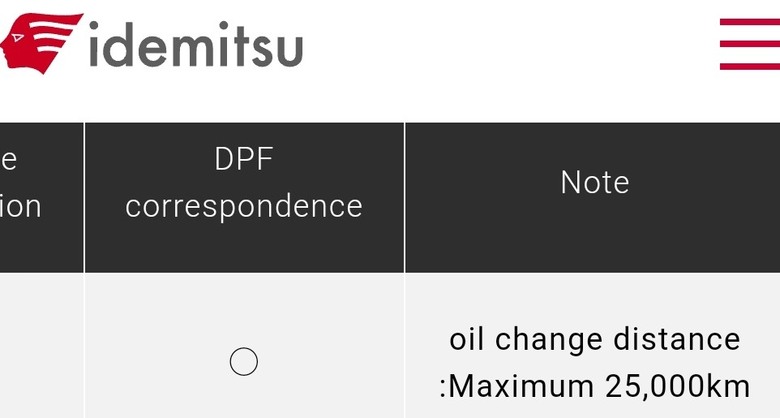Tap the bottom bar of hamburger icon

750,66
